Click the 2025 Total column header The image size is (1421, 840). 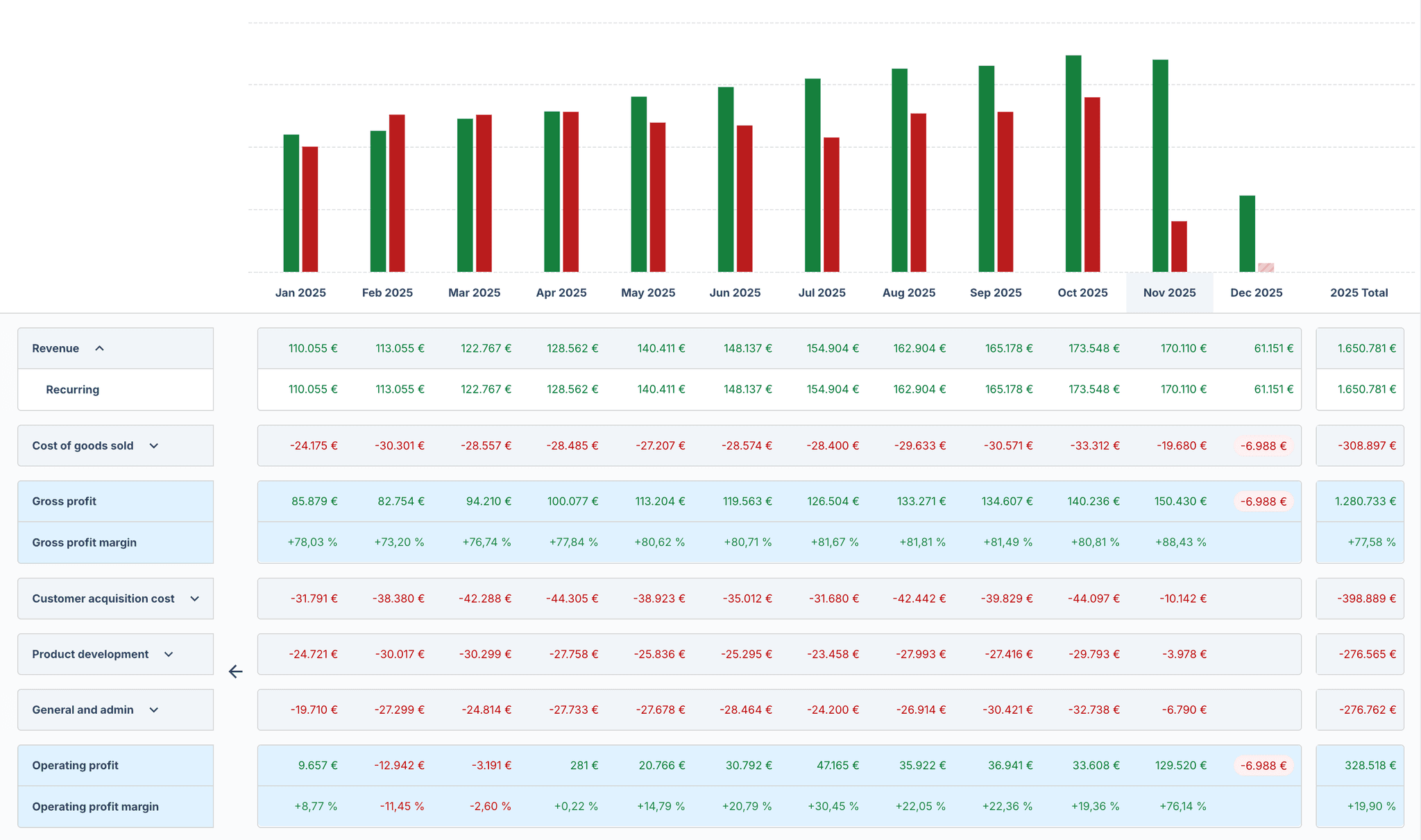pos(1359,292)
